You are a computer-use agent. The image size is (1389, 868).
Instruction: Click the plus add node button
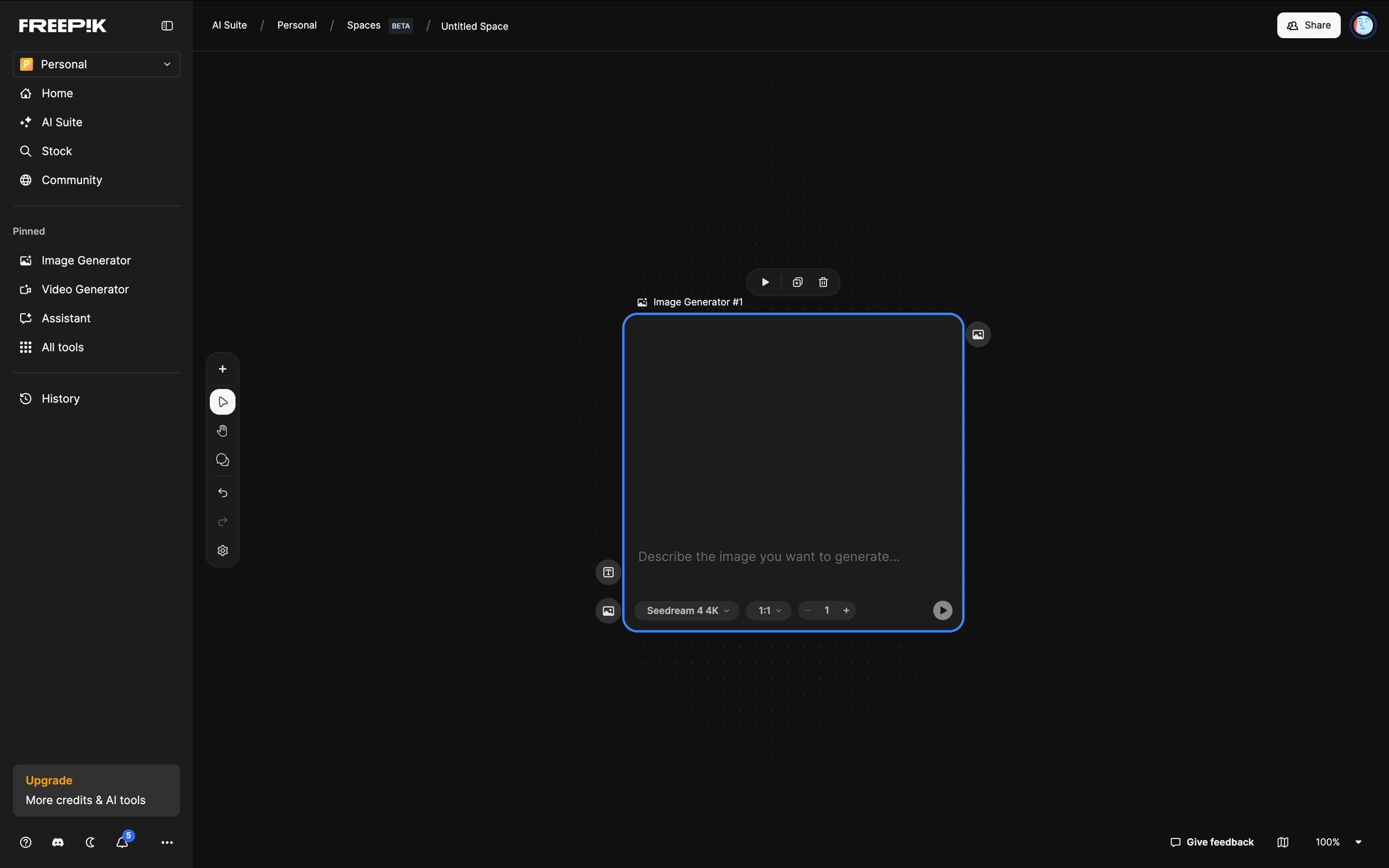coord(222,369)
